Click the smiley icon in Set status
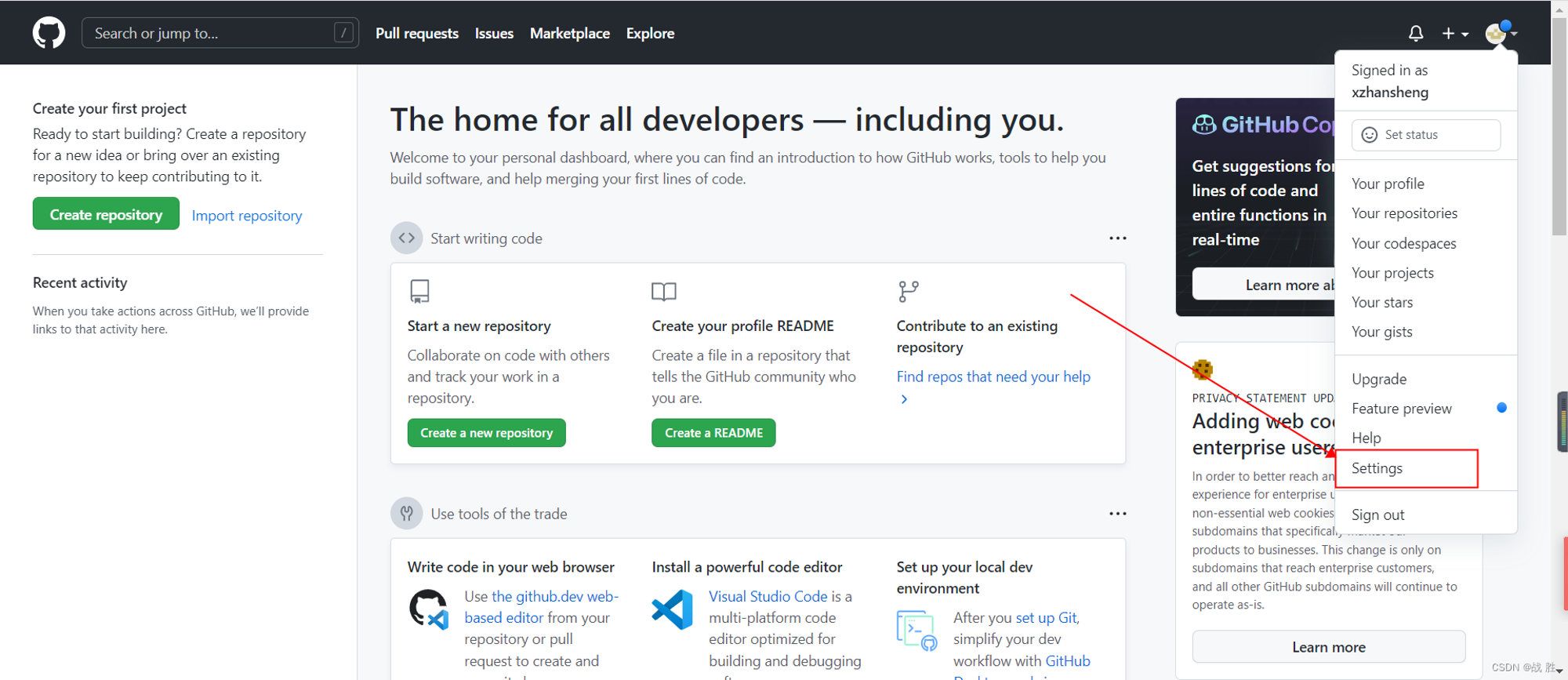This screenshot has height=680, width=1568. click(1369, 135)
